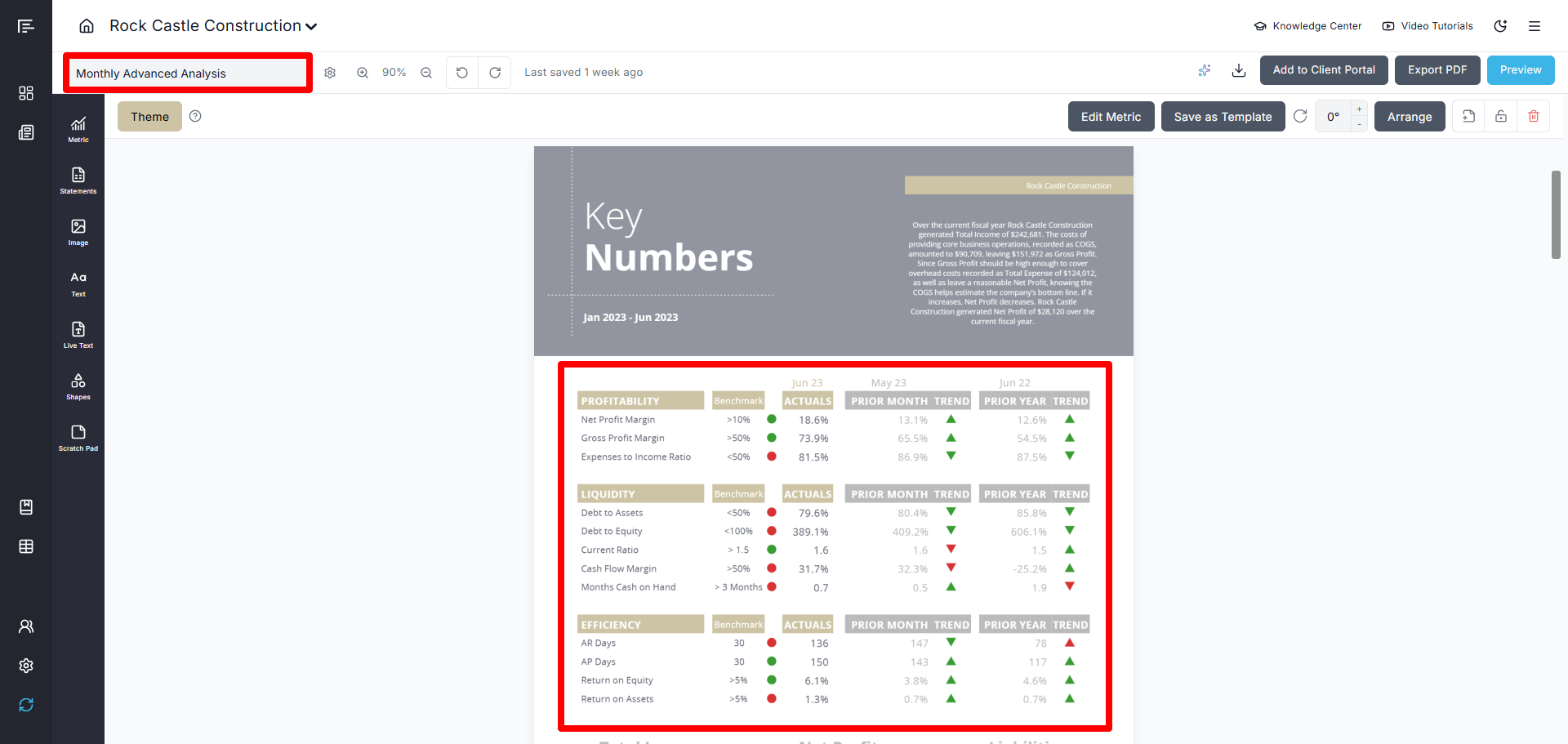The image size is (1568, 744).
Task: Select the Statements tool
Action: 78,180
